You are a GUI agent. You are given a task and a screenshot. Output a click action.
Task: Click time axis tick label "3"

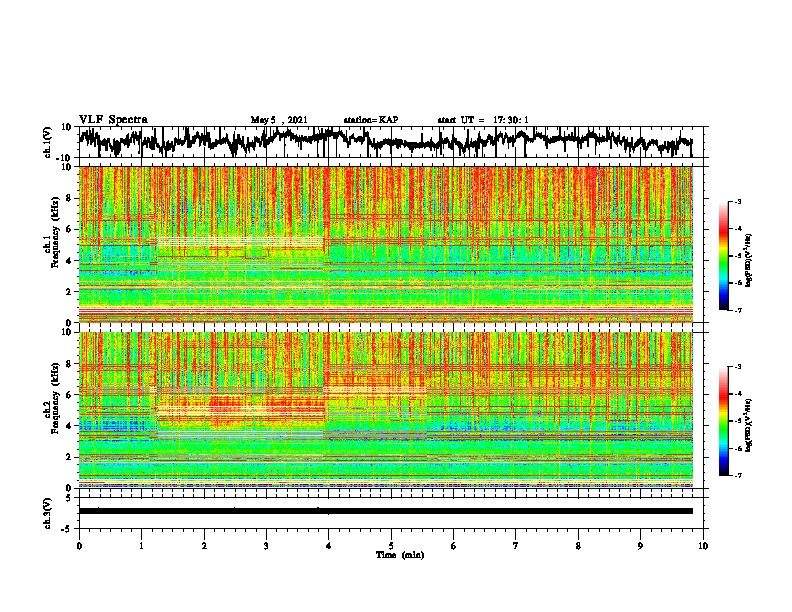(x=266, y=546)
